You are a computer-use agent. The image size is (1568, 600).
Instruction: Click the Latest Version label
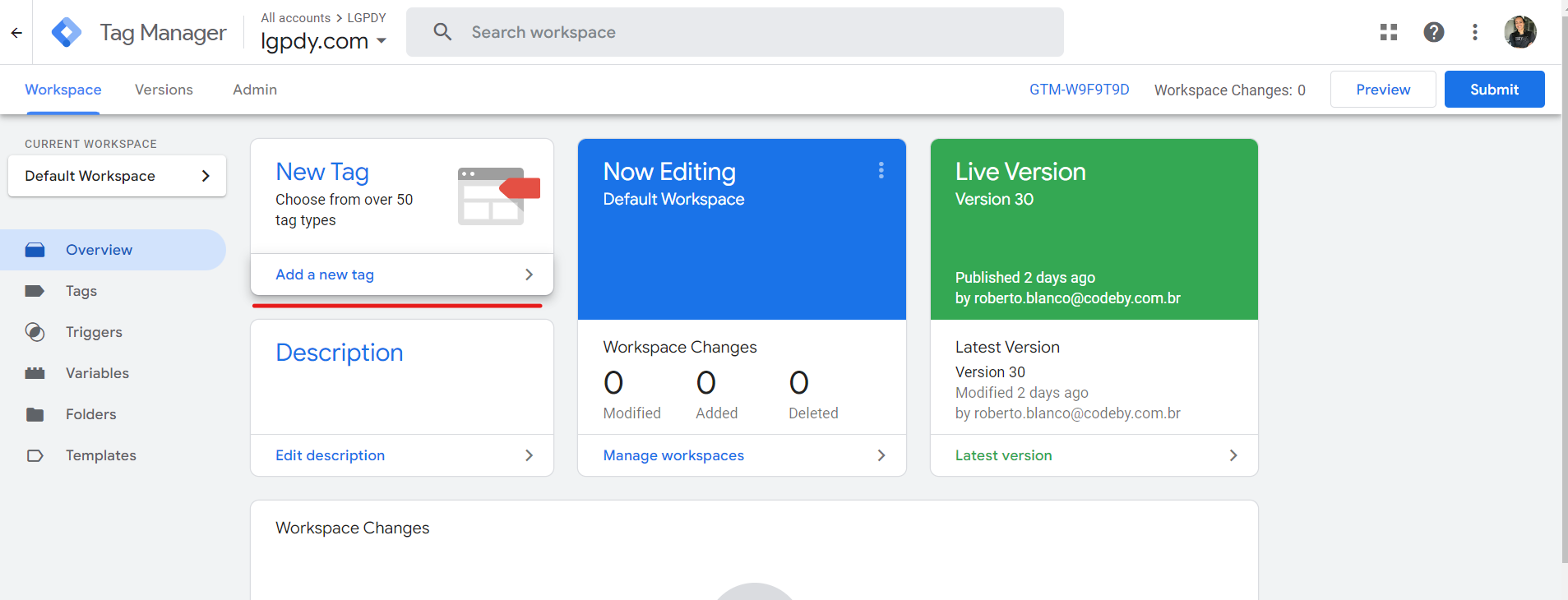coord(1007,347)
